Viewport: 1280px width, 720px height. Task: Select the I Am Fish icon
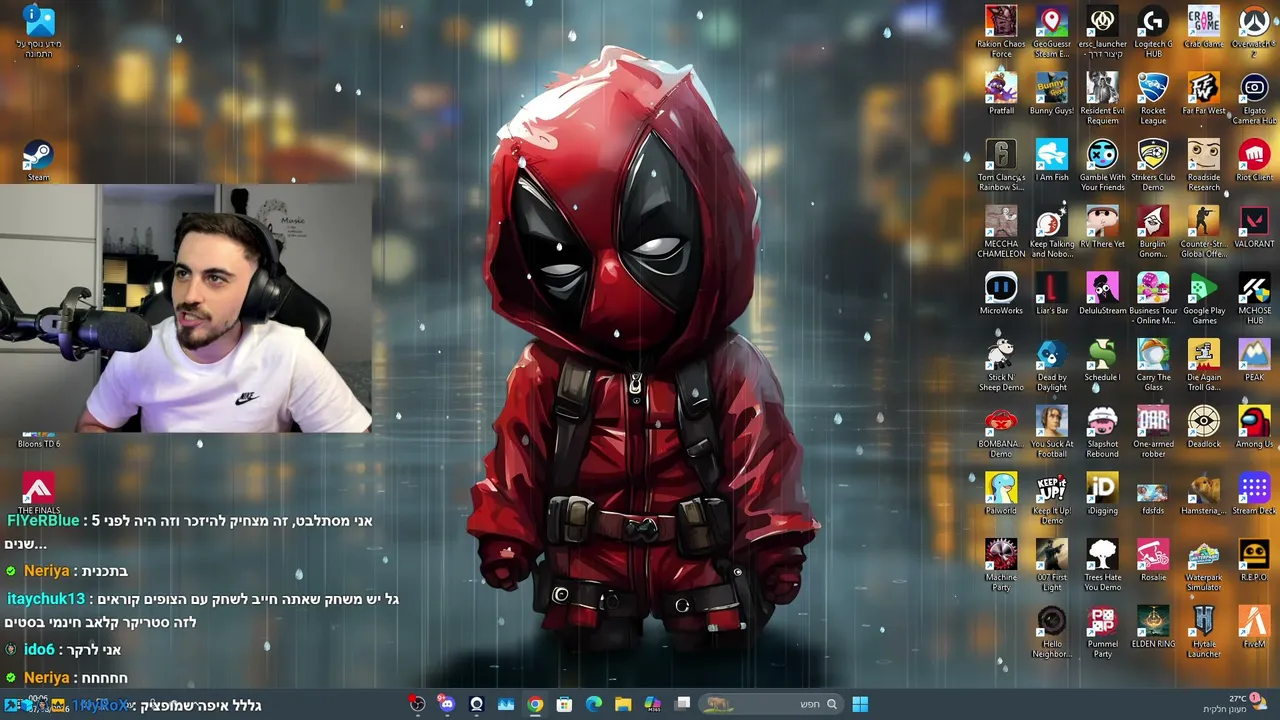[1051, 160]
